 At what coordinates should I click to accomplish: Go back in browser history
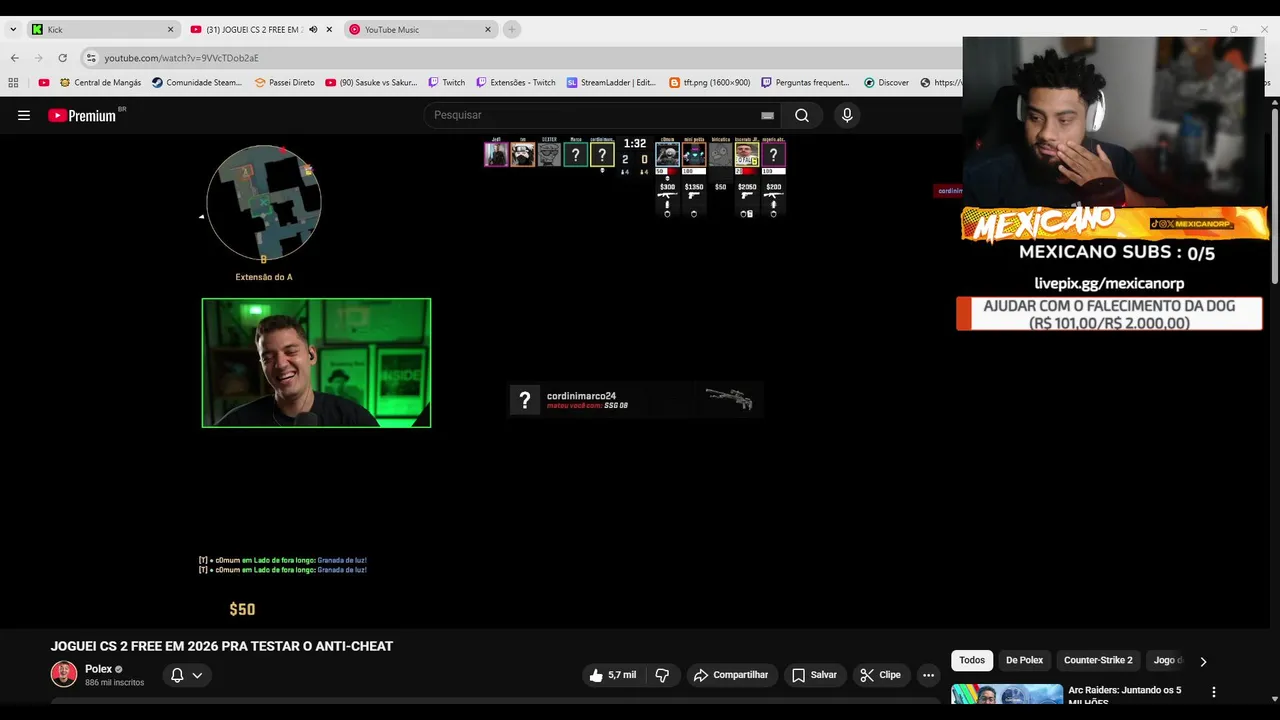15,58
